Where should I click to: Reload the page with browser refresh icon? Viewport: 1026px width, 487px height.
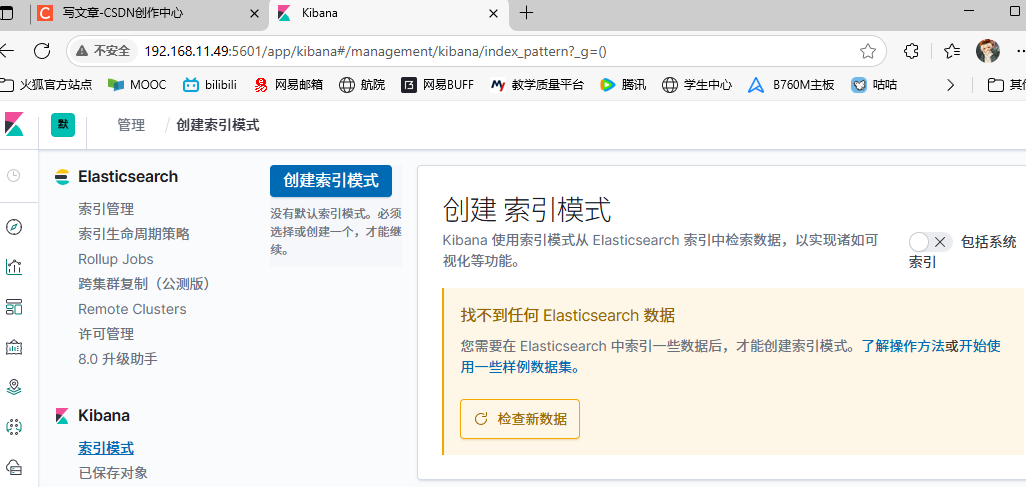43,50
